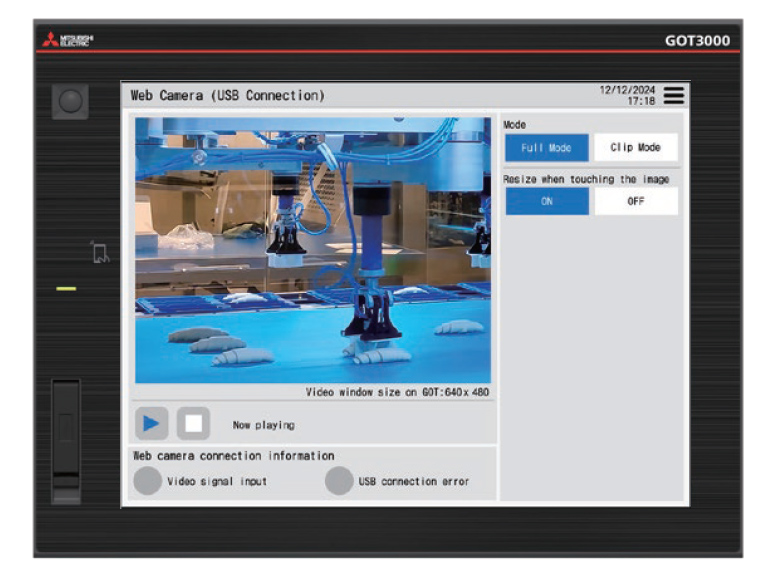Enable resize when touching with ON

546,201
